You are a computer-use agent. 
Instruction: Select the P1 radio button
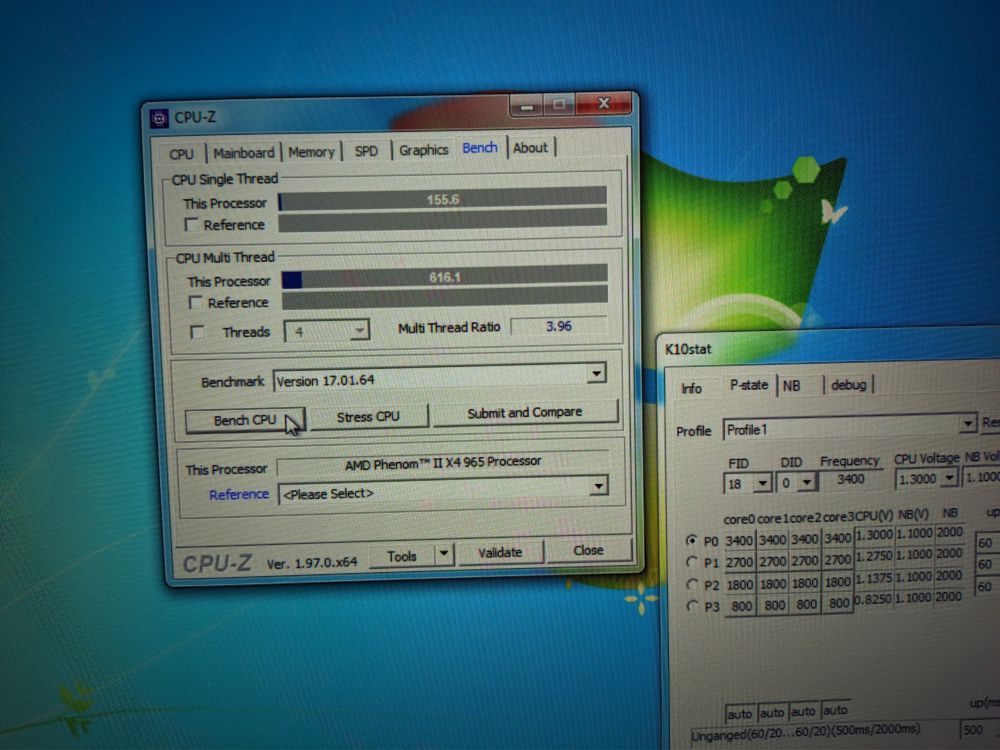point(691,562)
